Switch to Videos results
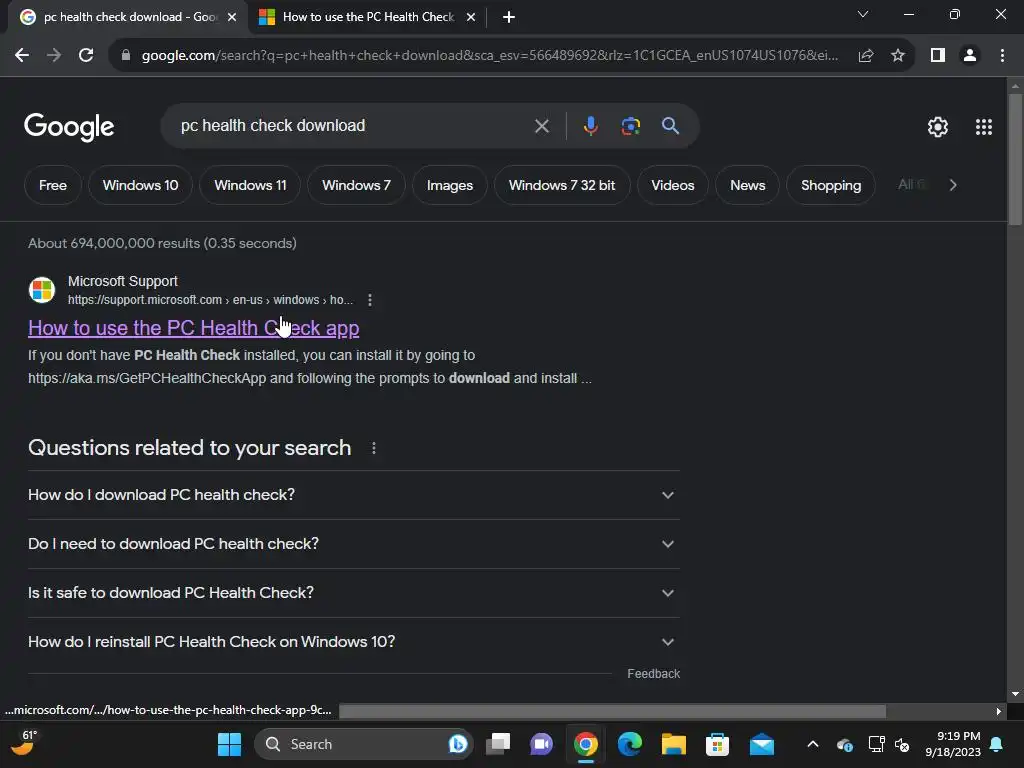Screen dimensions: 1024x768 point(673,185)
